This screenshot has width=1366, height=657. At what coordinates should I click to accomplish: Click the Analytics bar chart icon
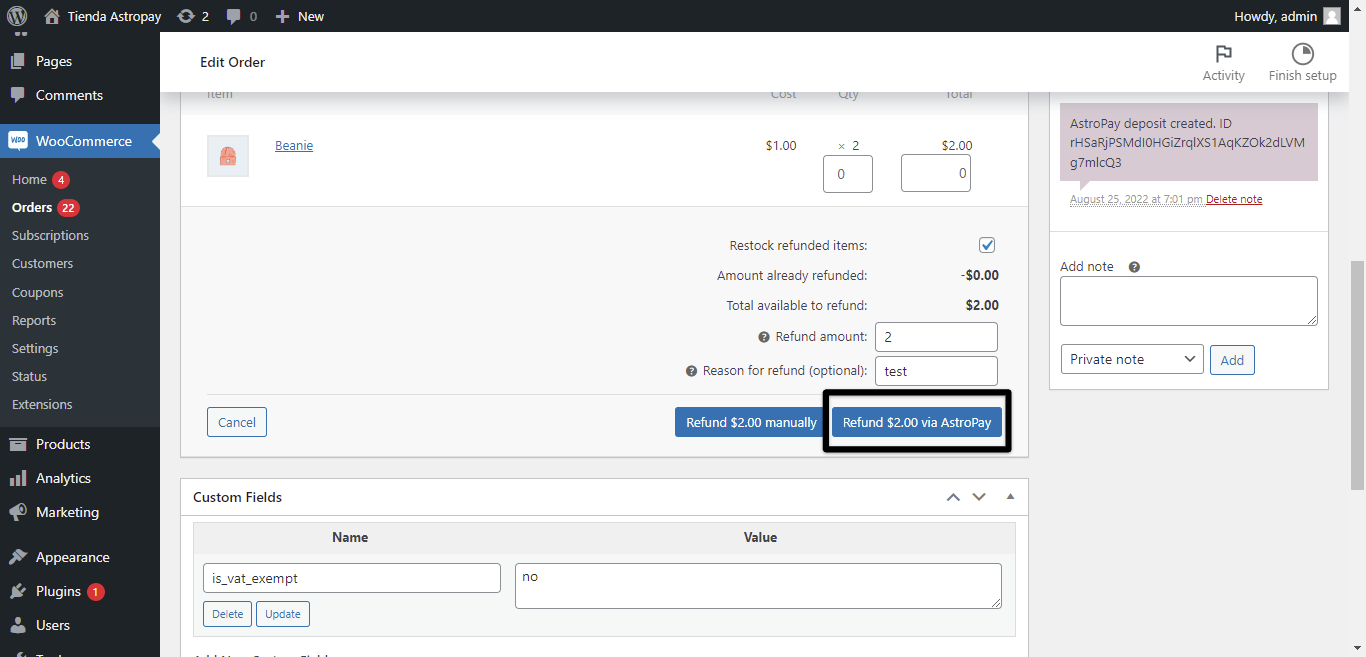click(x=18, y=478)
